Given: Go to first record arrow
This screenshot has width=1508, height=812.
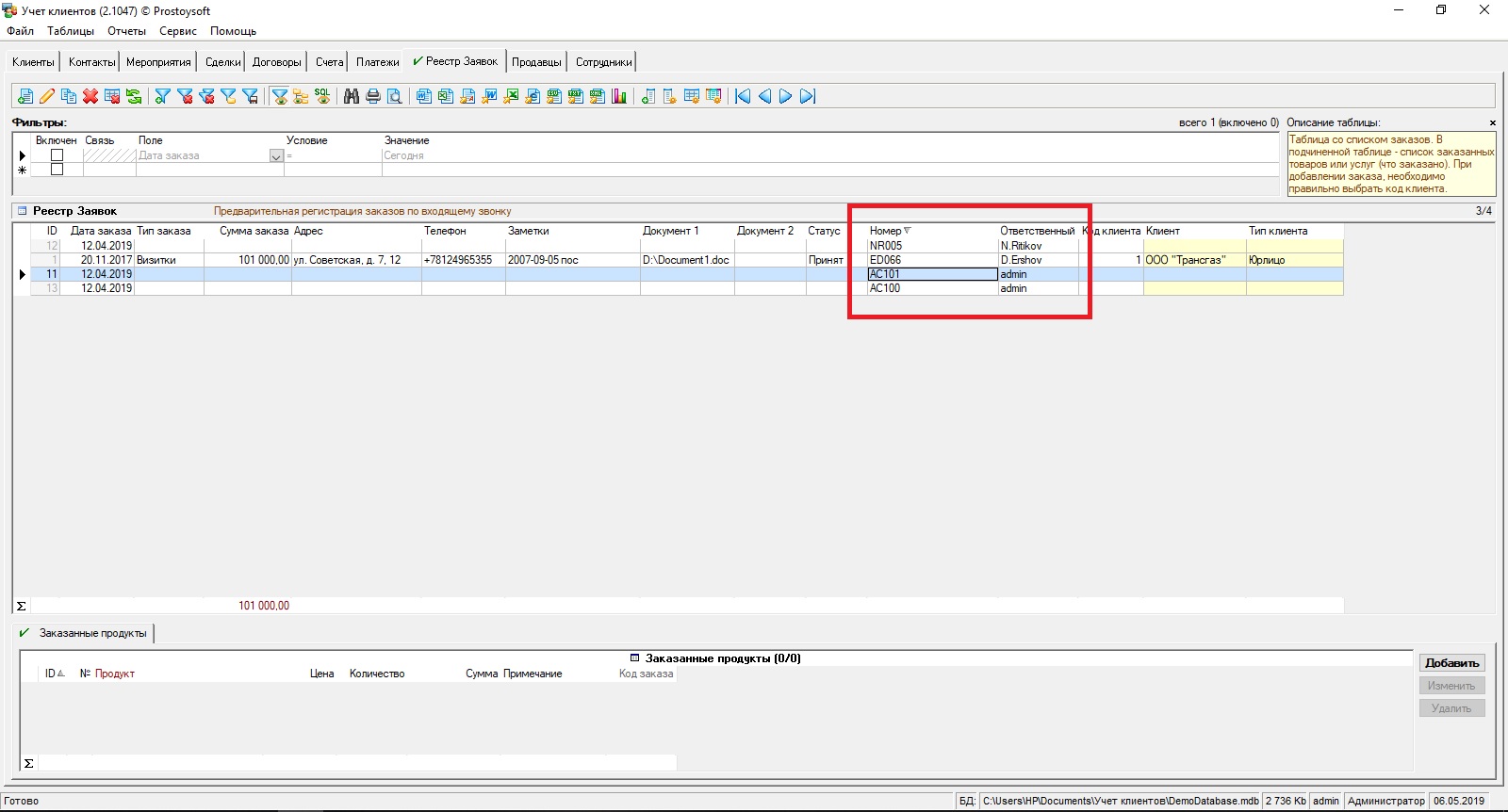Looking at the screenshot, I should (743, 96).
